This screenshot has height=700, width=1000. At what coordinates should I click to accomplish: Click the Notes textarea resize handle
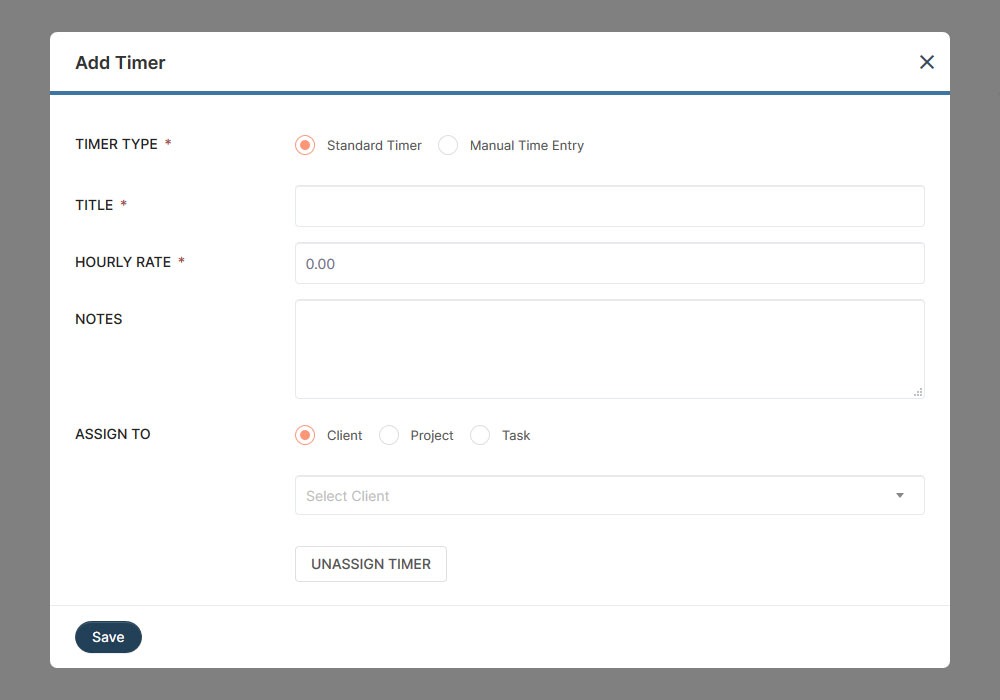918,392
